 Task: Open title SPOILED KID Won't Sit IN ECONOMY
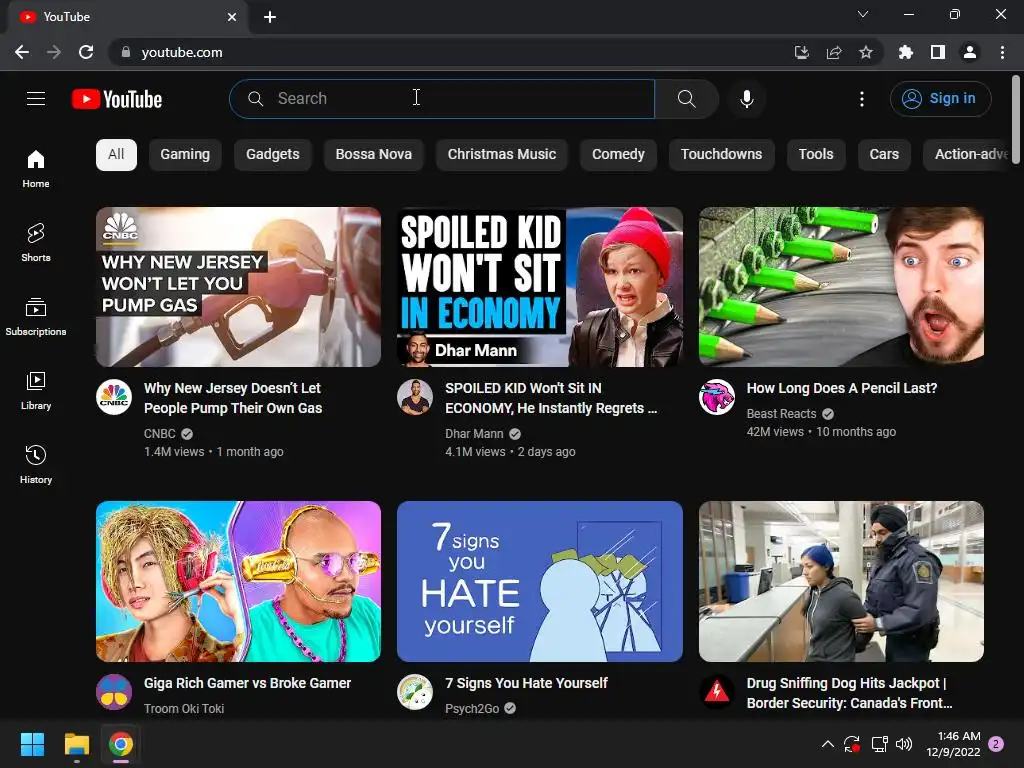pos(551,398)
